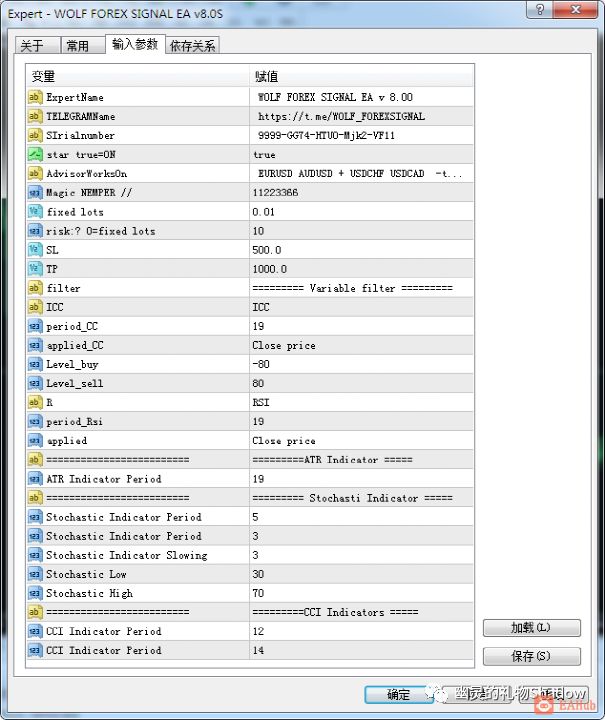Click the string icon beside filter
Viewport: 605px width, 720px height.
pos(35,288)
